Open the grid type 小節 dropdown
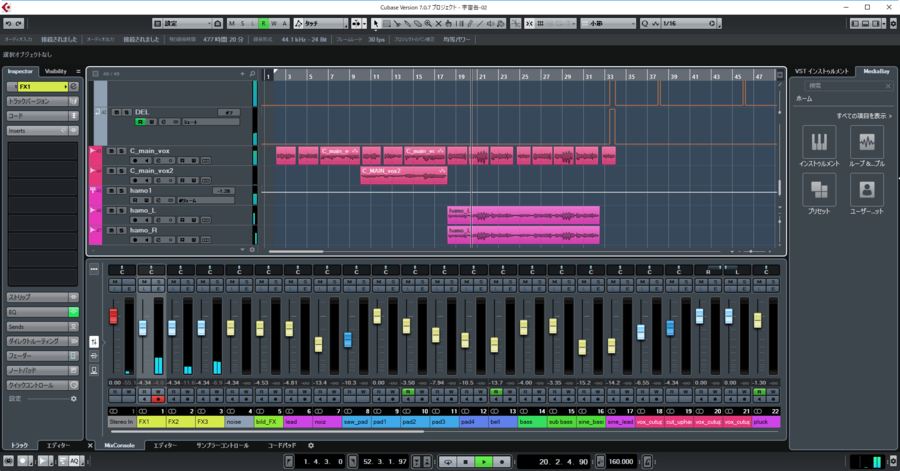Screen dimensions: 900x471 click(608, 24)
